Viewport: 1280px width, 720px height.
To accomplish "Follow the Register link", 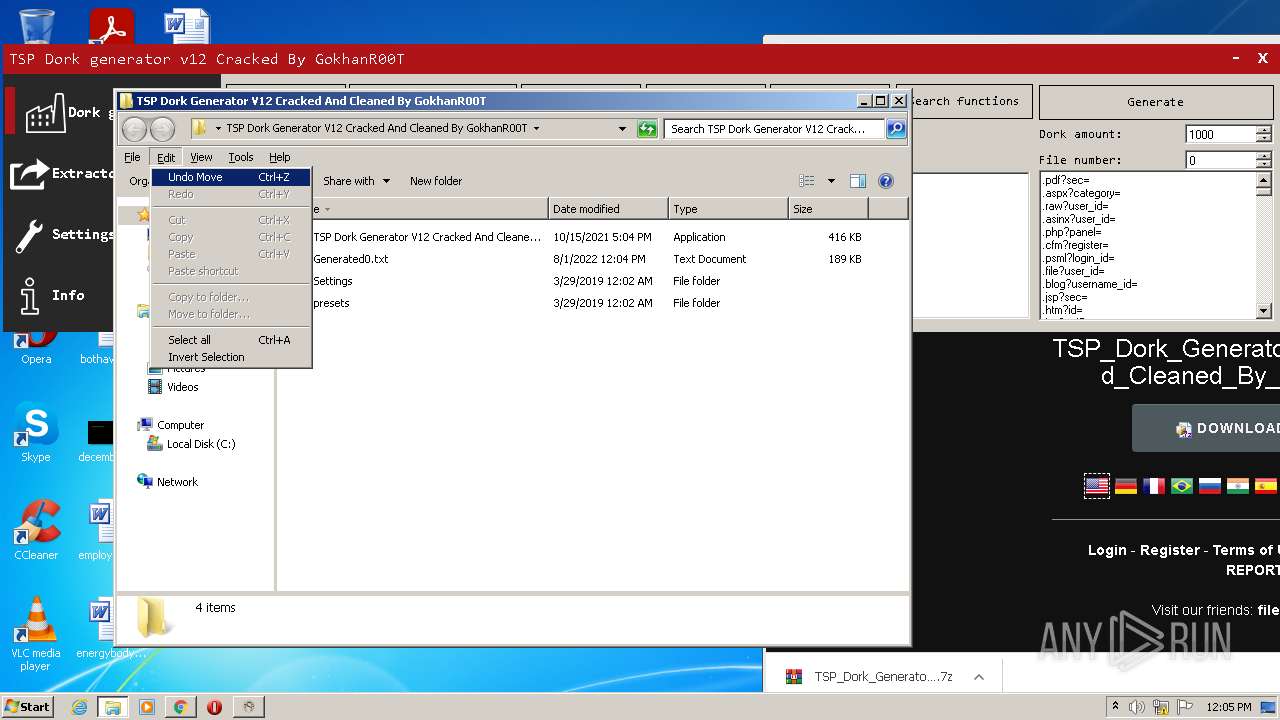I will (1170, 550).
